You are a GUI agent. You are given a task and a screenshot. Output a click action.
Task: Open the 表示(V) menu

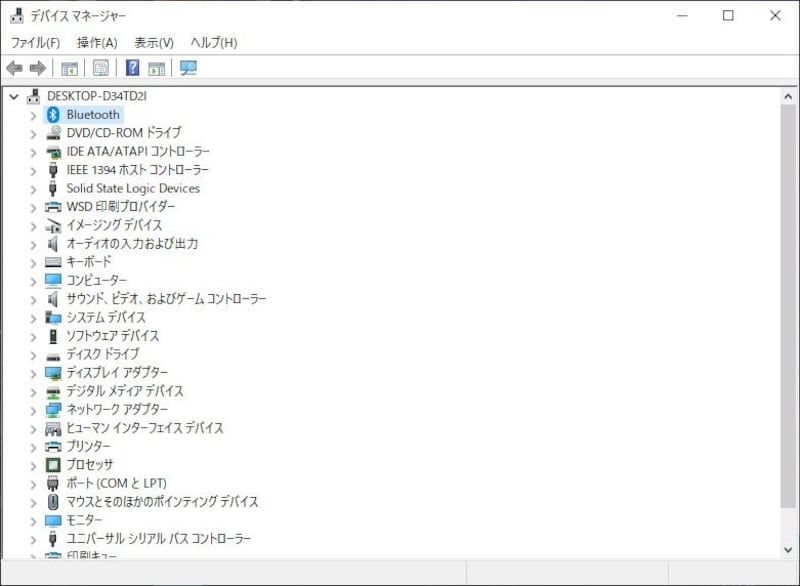point(154,43)
